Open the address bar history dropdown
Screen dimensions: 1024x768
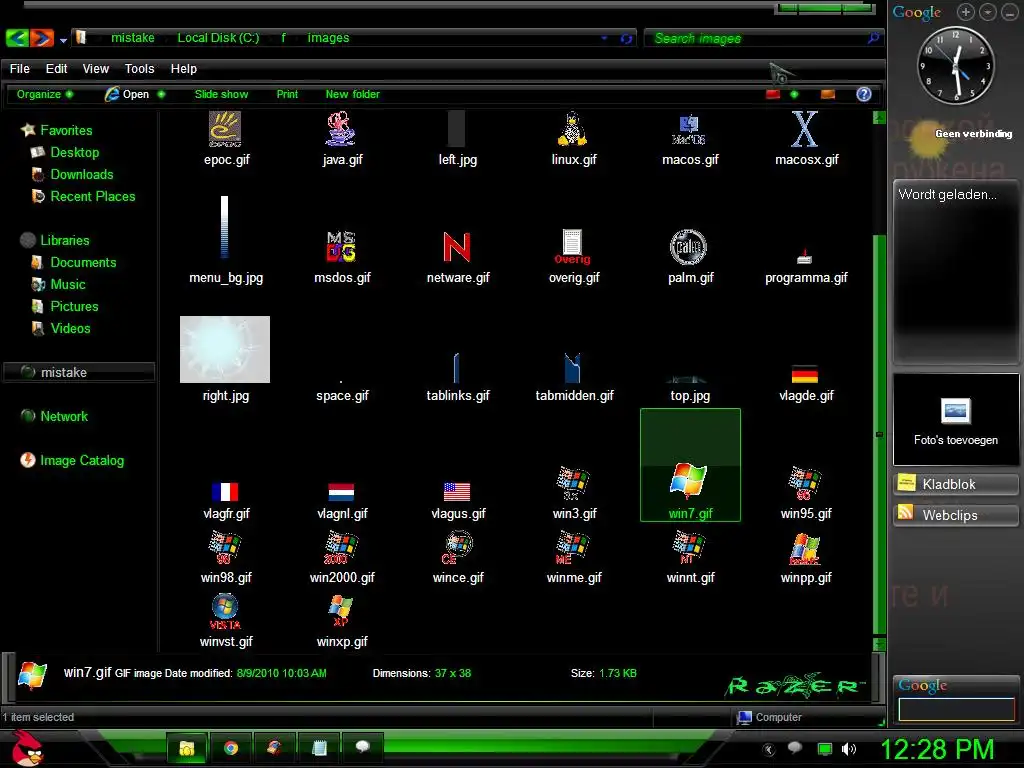point(604,38)
